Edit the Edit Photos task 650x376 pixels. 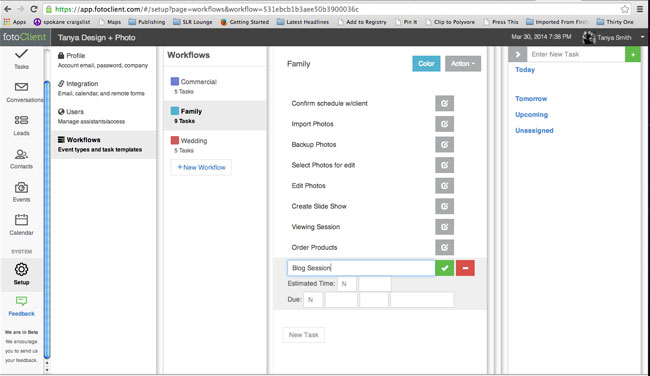click(444, 186)
